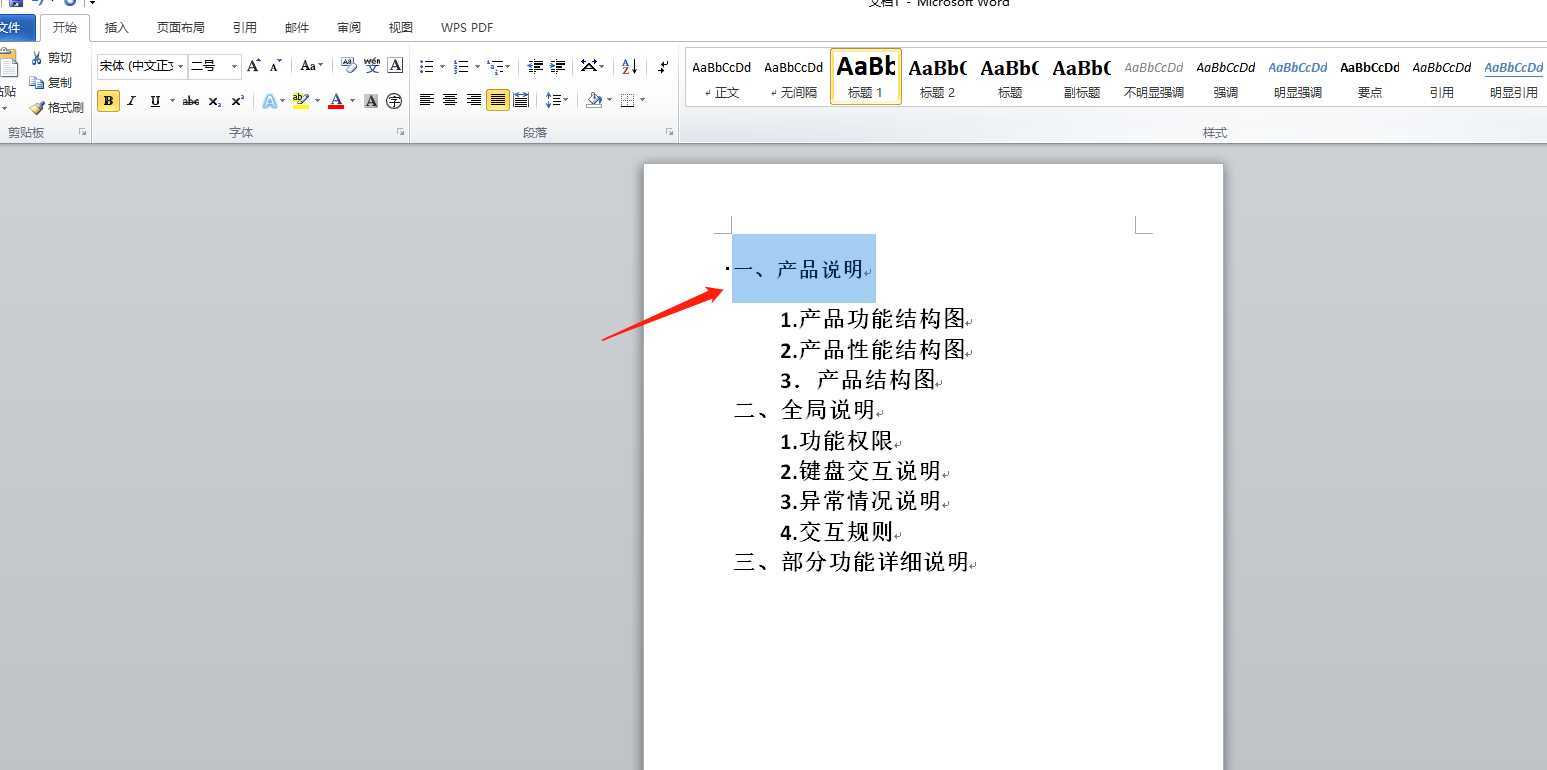Open the Paragraph dialog launcher (段落)

tap(670, 132)
